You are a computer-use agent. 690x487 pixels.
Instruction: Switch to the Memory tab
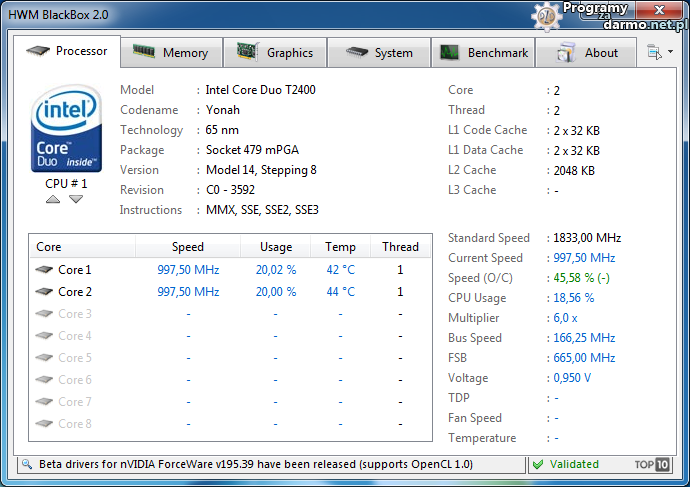pyautogui.click(x=172, y=53)
